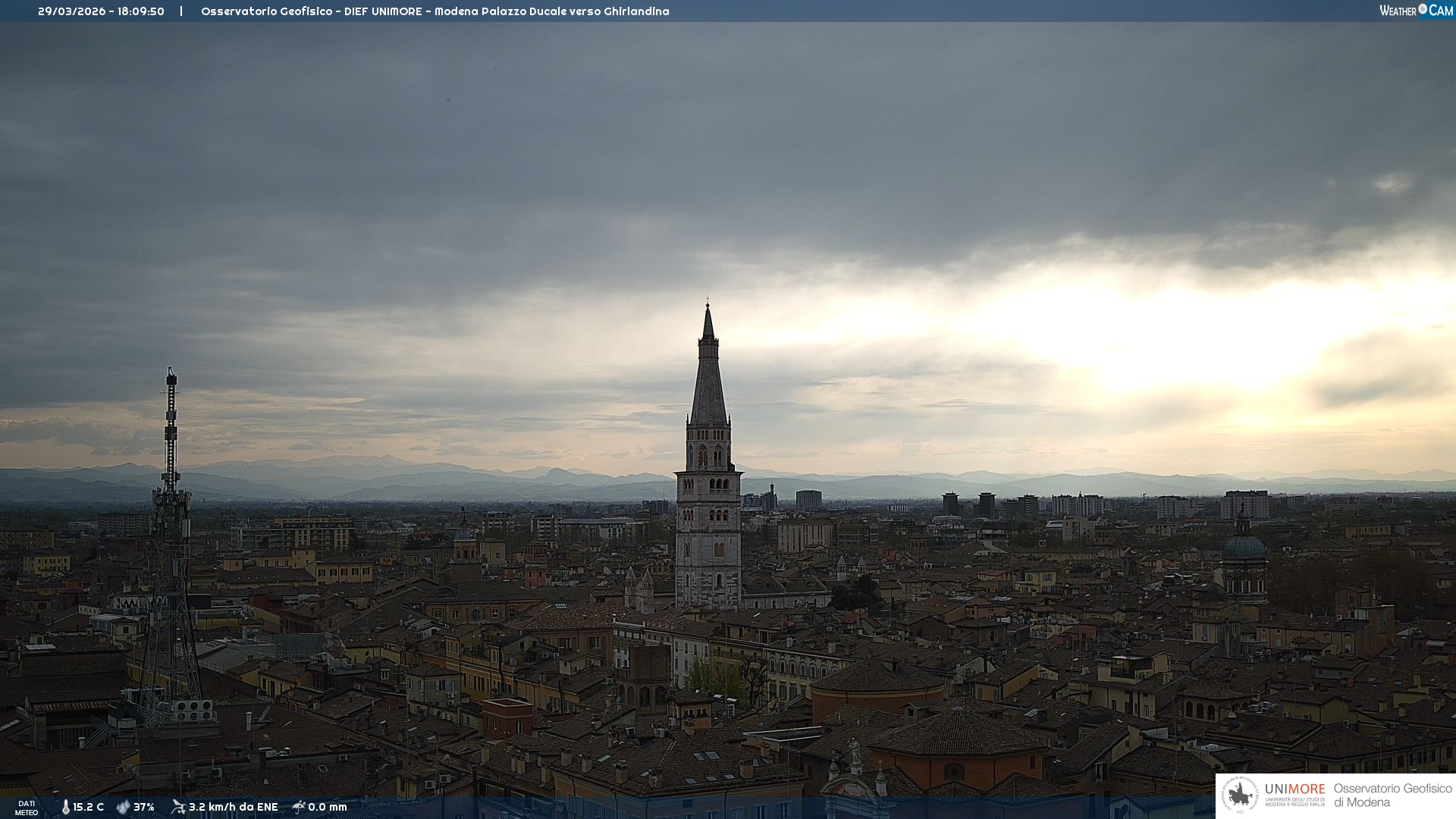Click the 15.2 C temperature reading
The image size is (1456, 819).
[x=89, y=808]
